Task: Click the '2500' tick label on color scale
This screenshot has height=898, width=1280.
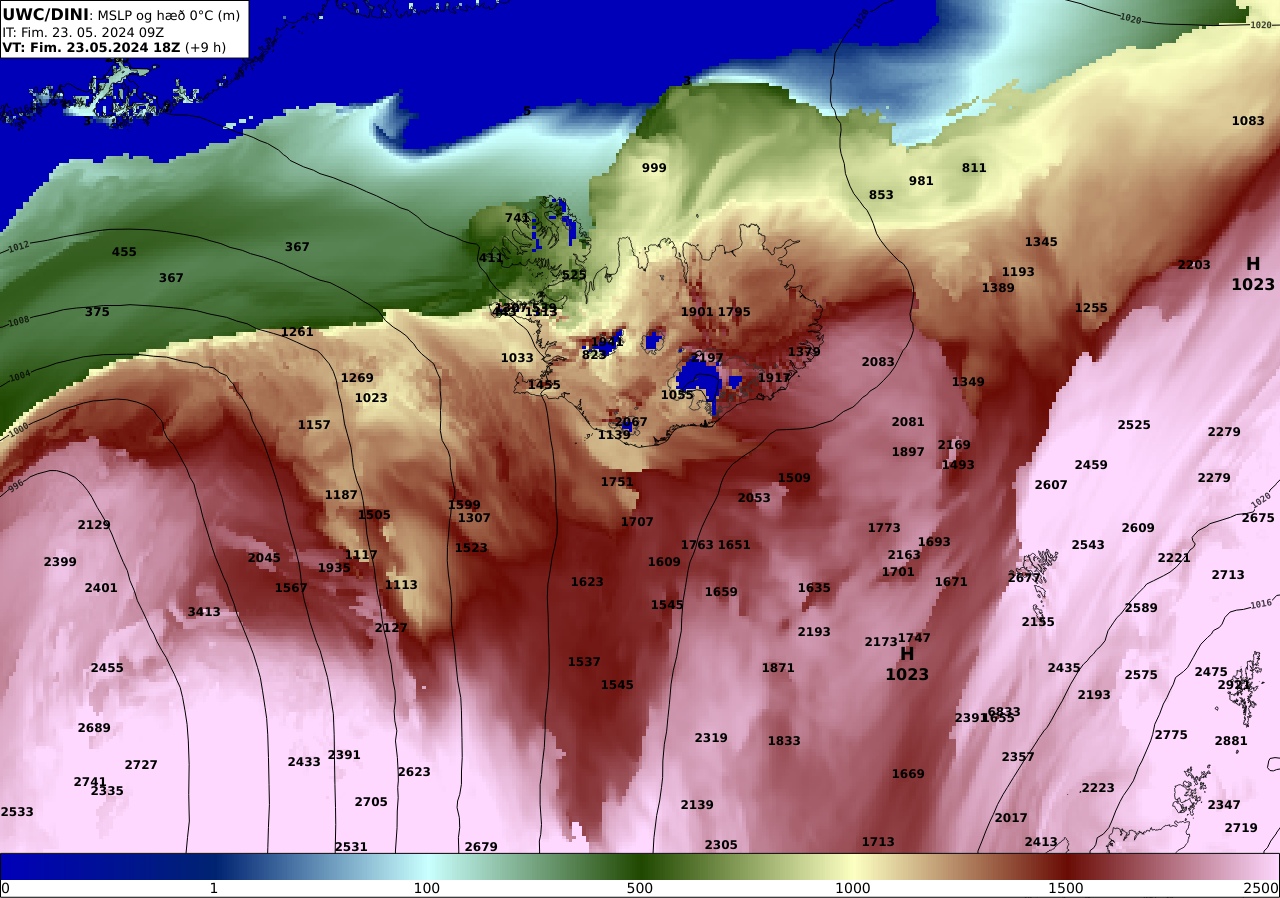Action: click(x=1262, y=888)
